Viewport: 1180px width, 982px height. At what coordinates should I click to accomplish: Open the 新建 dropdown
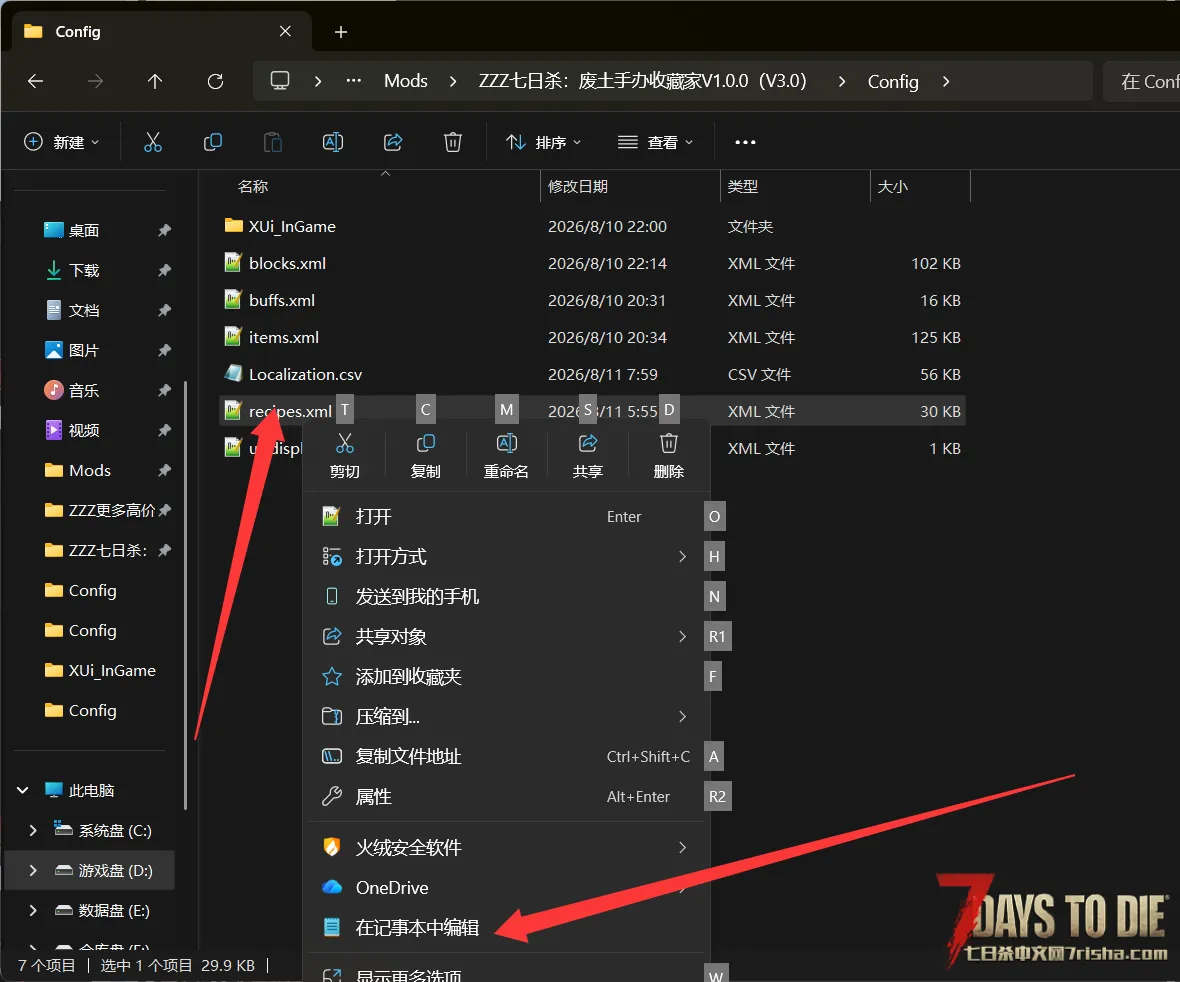click(62, 142)
